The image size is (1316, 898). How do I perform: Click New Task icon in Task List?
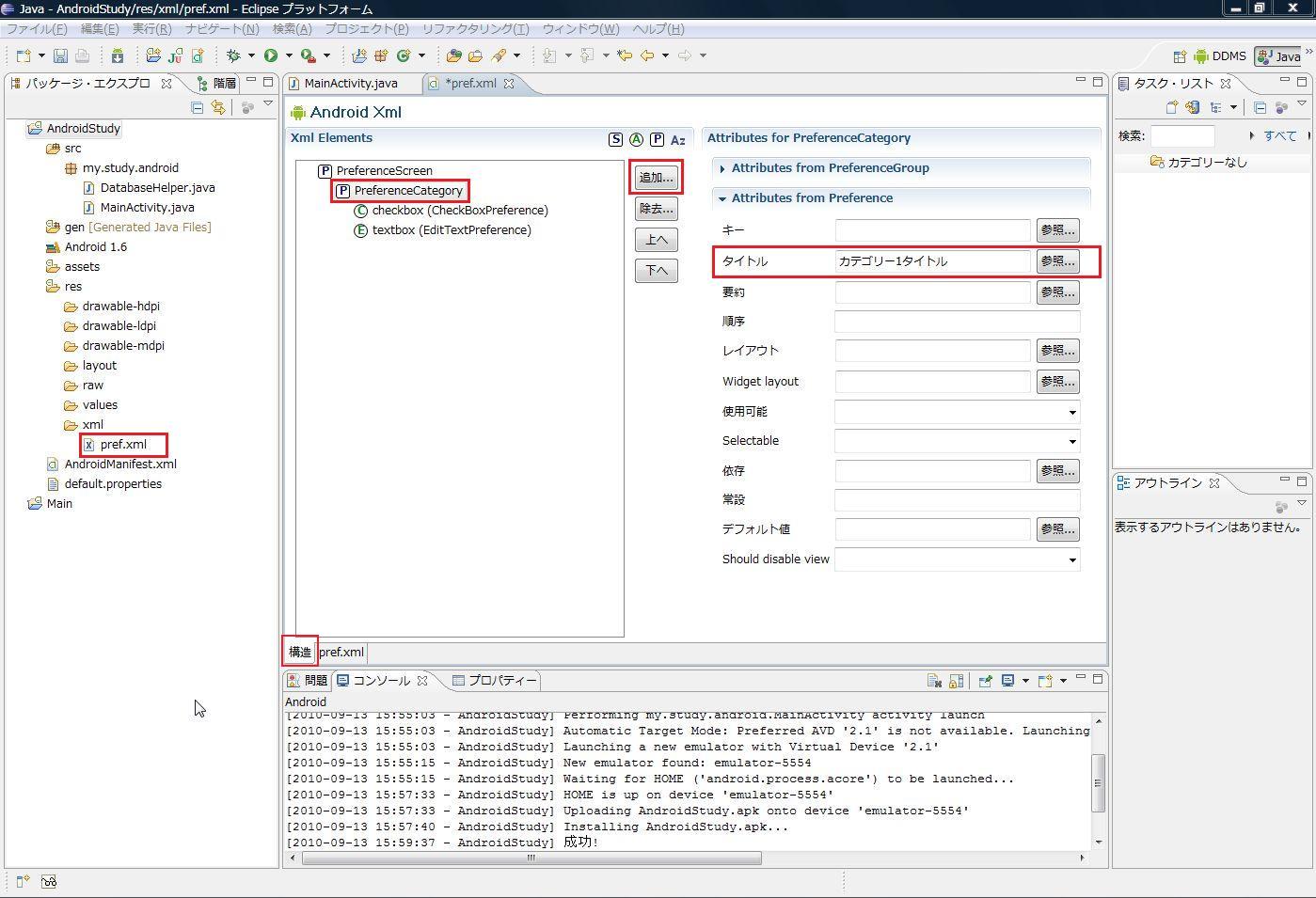pos(1172,107)
